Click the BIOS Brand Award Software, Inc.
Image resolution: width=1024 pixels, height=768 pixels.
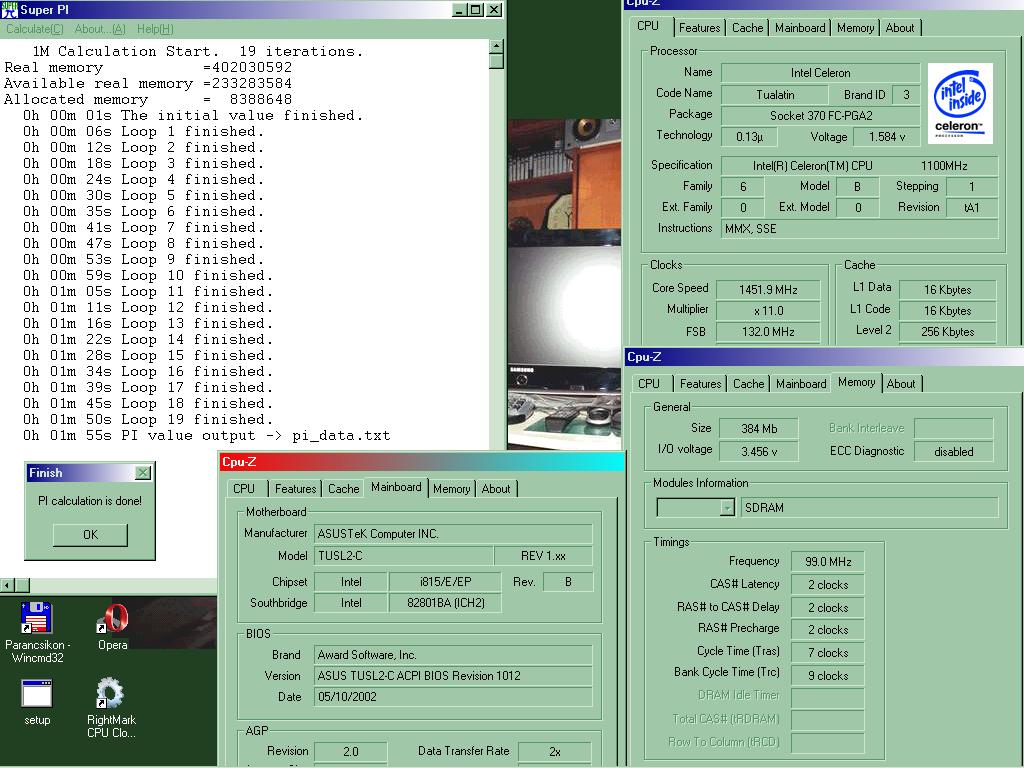pos(453,654)
